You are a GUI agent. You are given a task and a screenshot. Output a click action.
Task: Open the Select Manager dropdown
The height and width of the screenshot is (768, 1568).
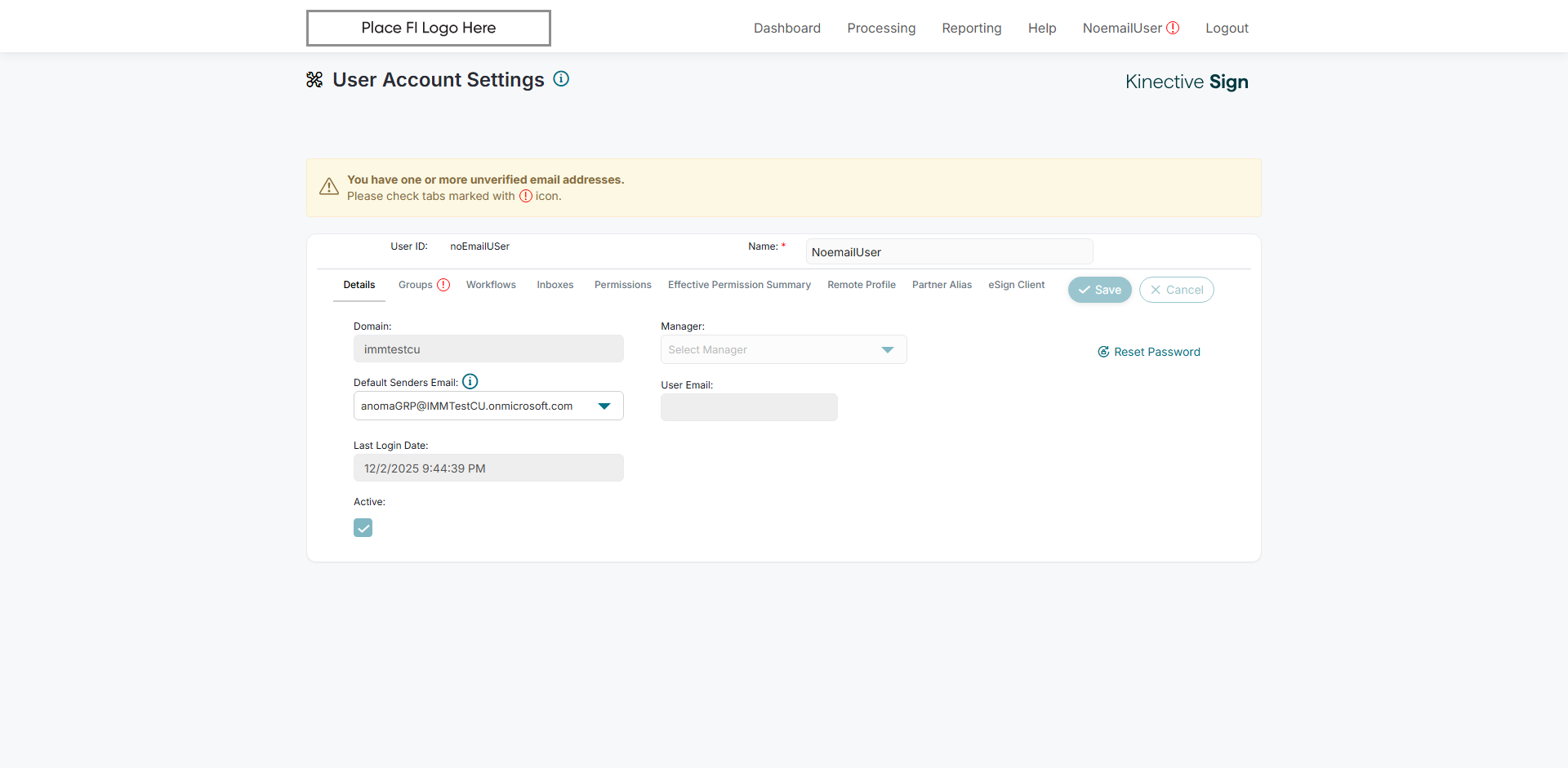click(887, 350)
